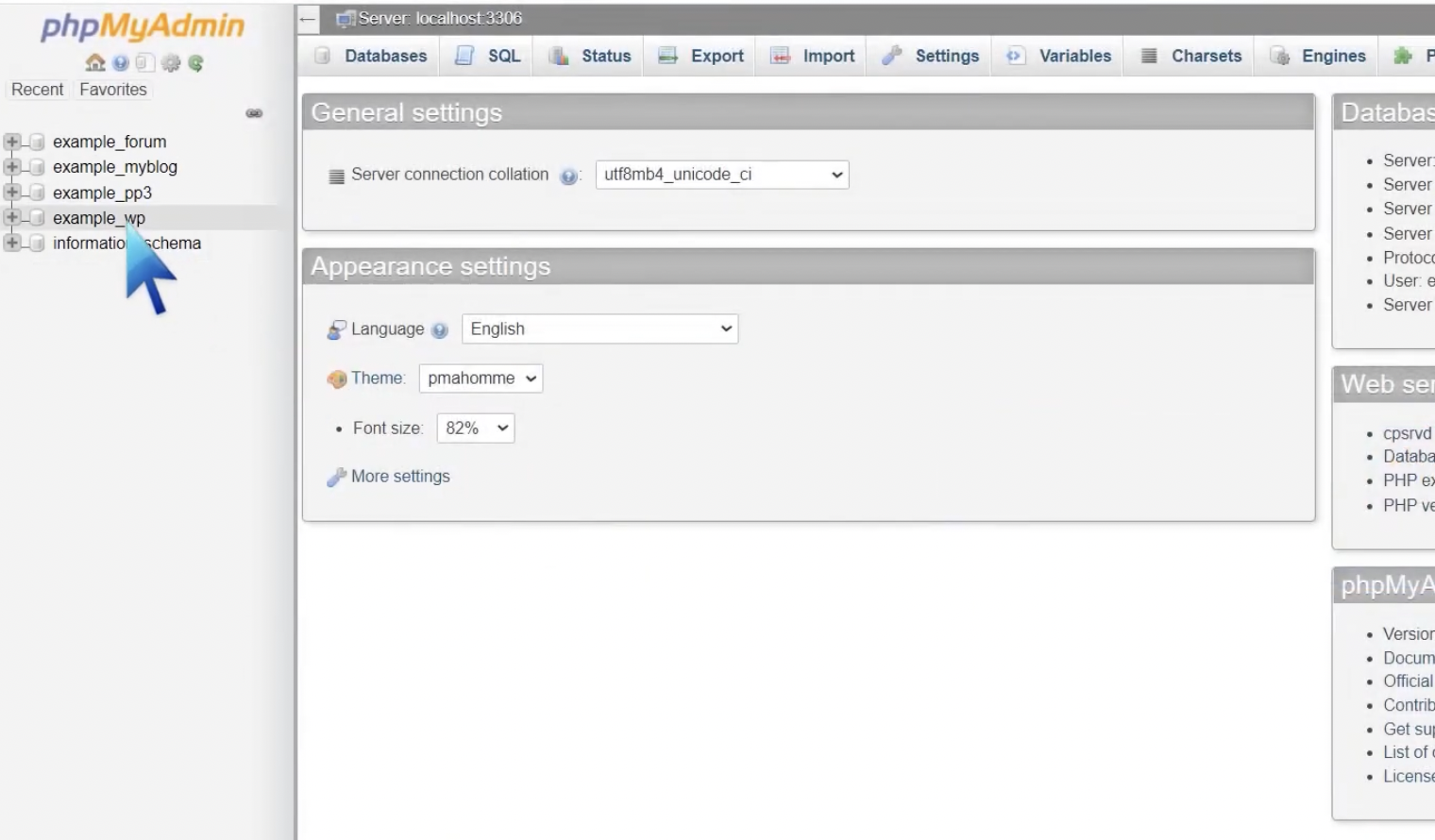
Task: Click the Home house icon in sidebar
Action: pos(94,63)
